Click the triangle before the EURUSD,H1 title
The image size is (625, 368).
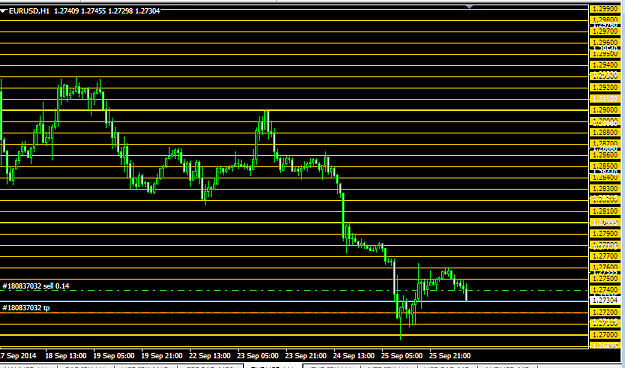pos(4,11)
